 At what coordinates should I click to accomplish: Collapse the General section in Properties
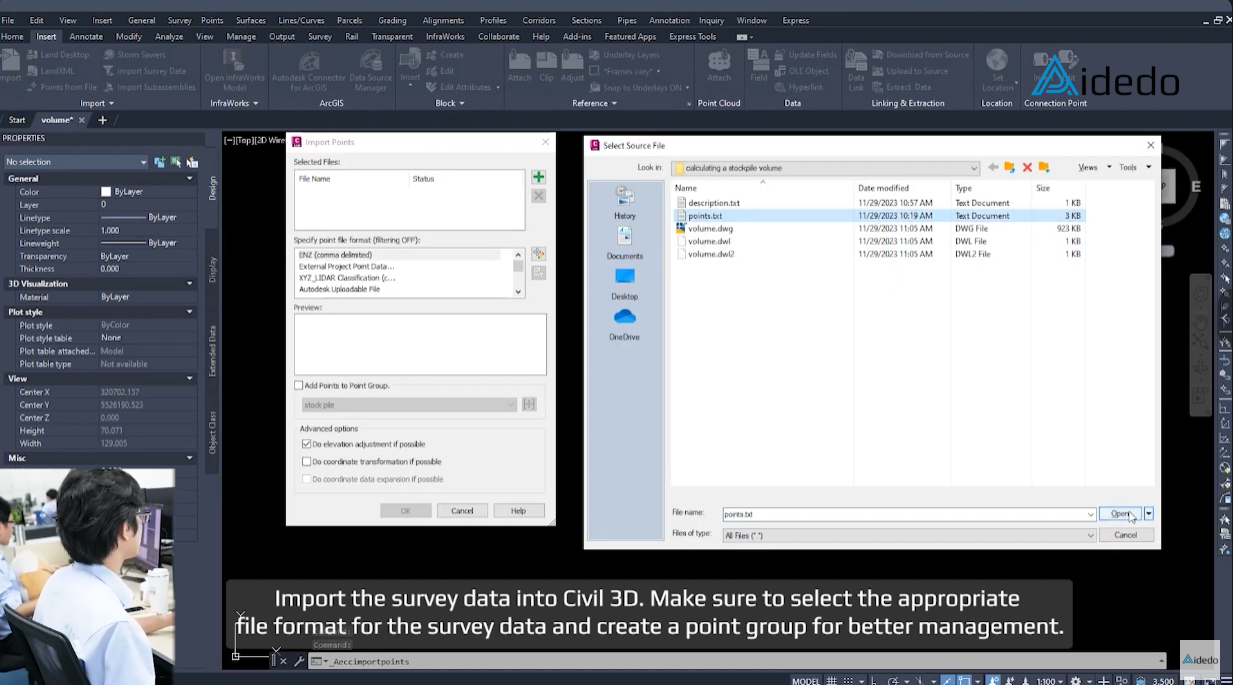click(x=189, y=179)
